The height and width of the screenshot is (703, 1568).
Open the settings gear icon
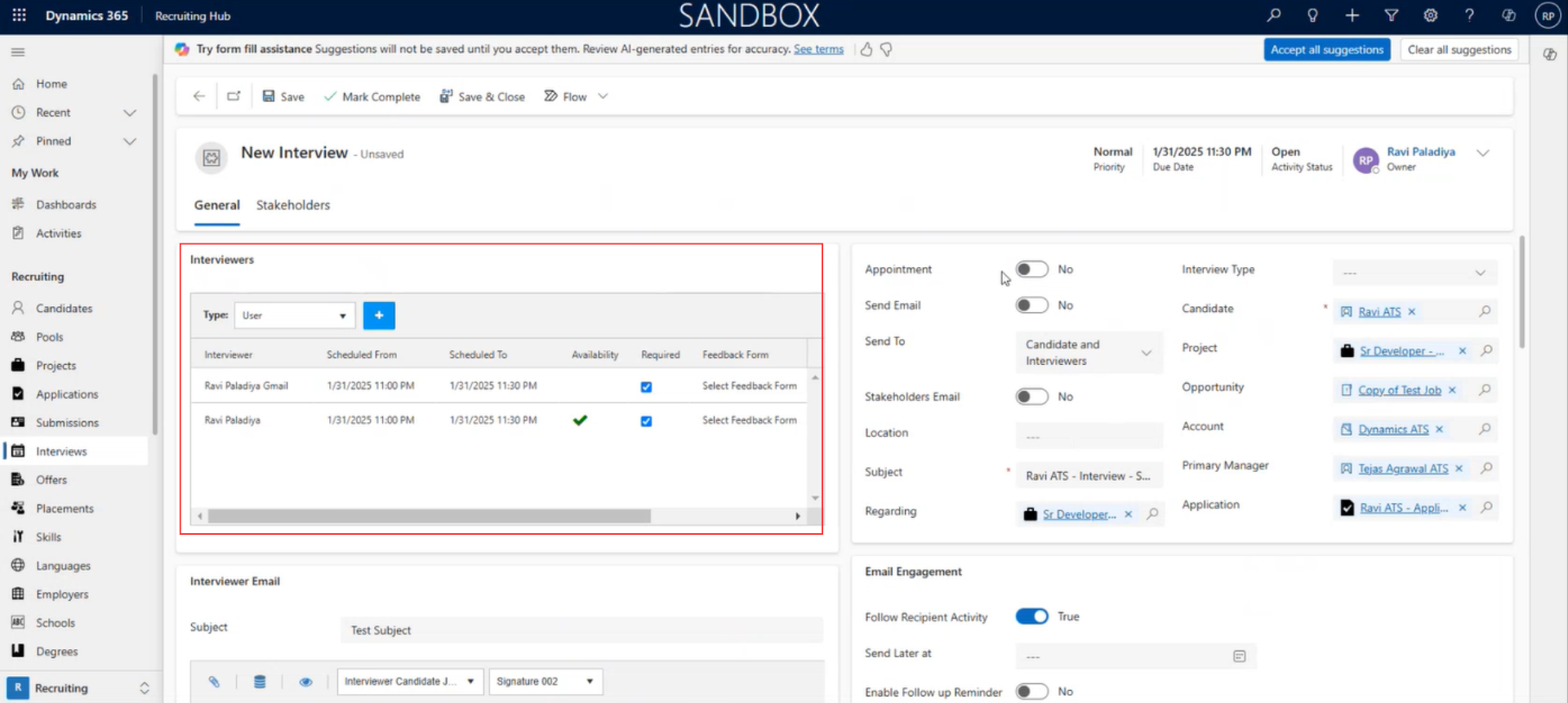coord(1431,16)
